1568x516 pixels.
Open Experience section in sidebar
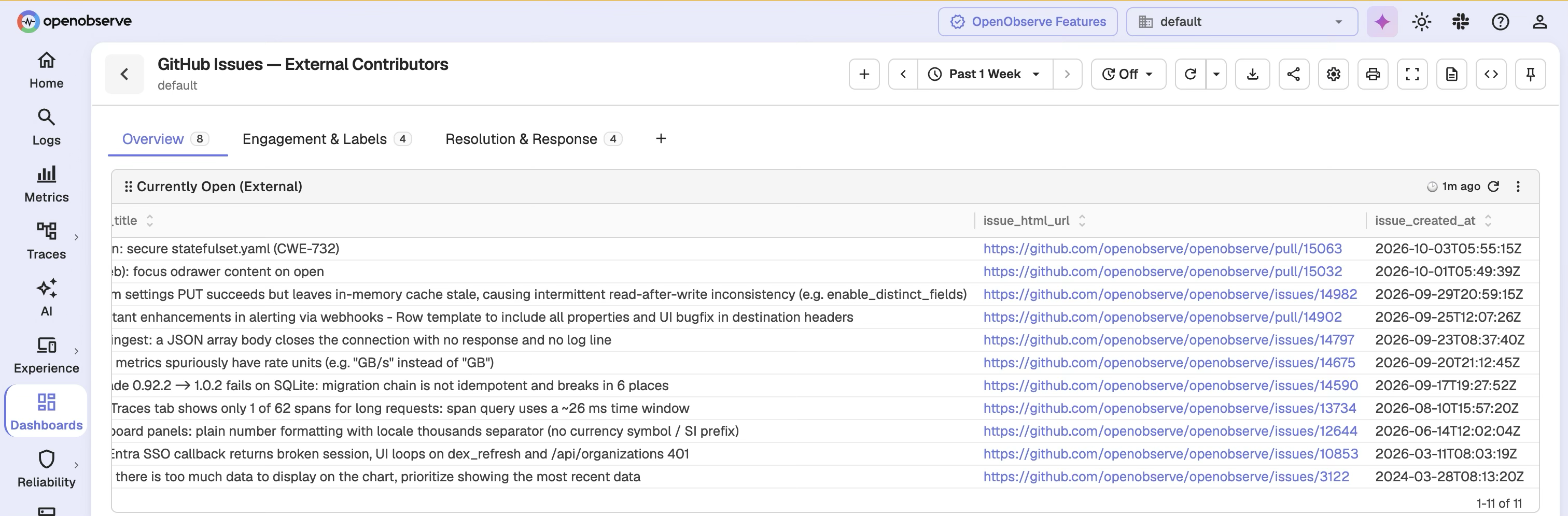pyautogui.click(x=46, y=356)
